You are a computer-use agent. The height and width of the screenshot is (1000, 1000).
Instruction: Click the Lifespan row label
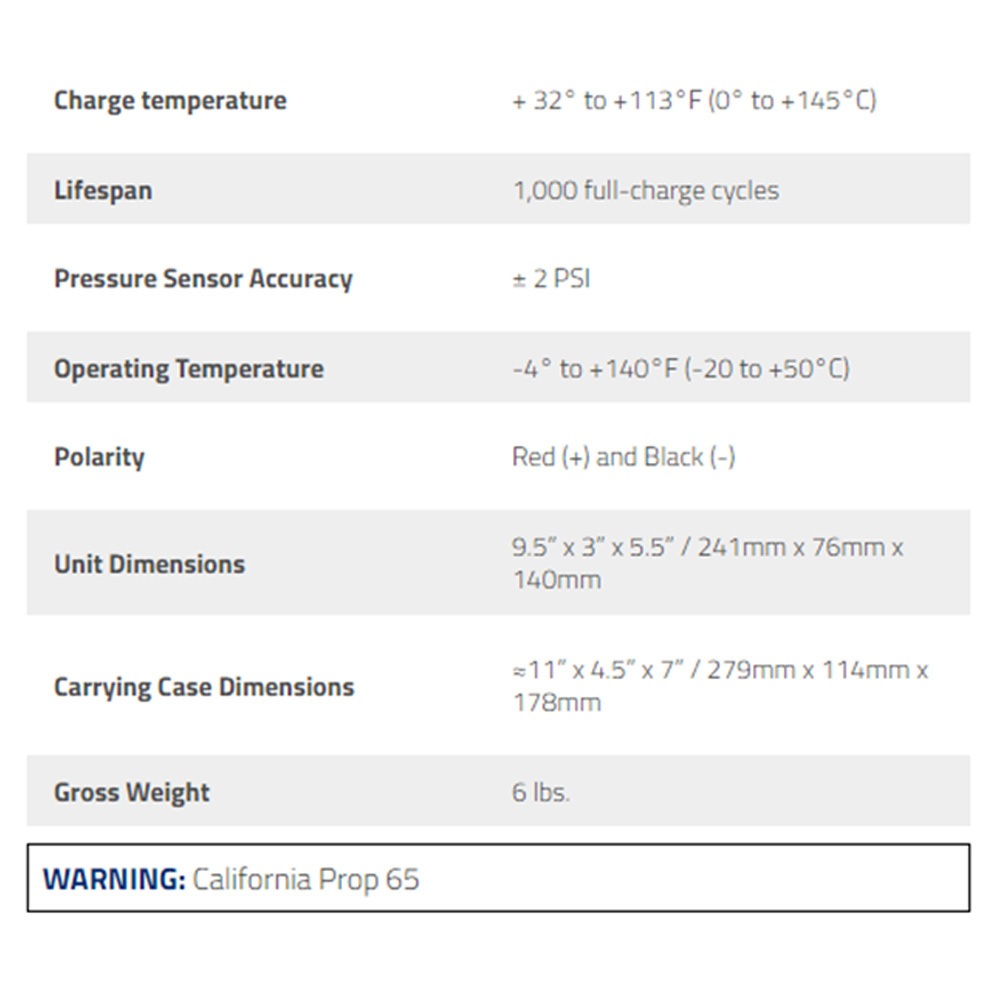pos(103,190)
